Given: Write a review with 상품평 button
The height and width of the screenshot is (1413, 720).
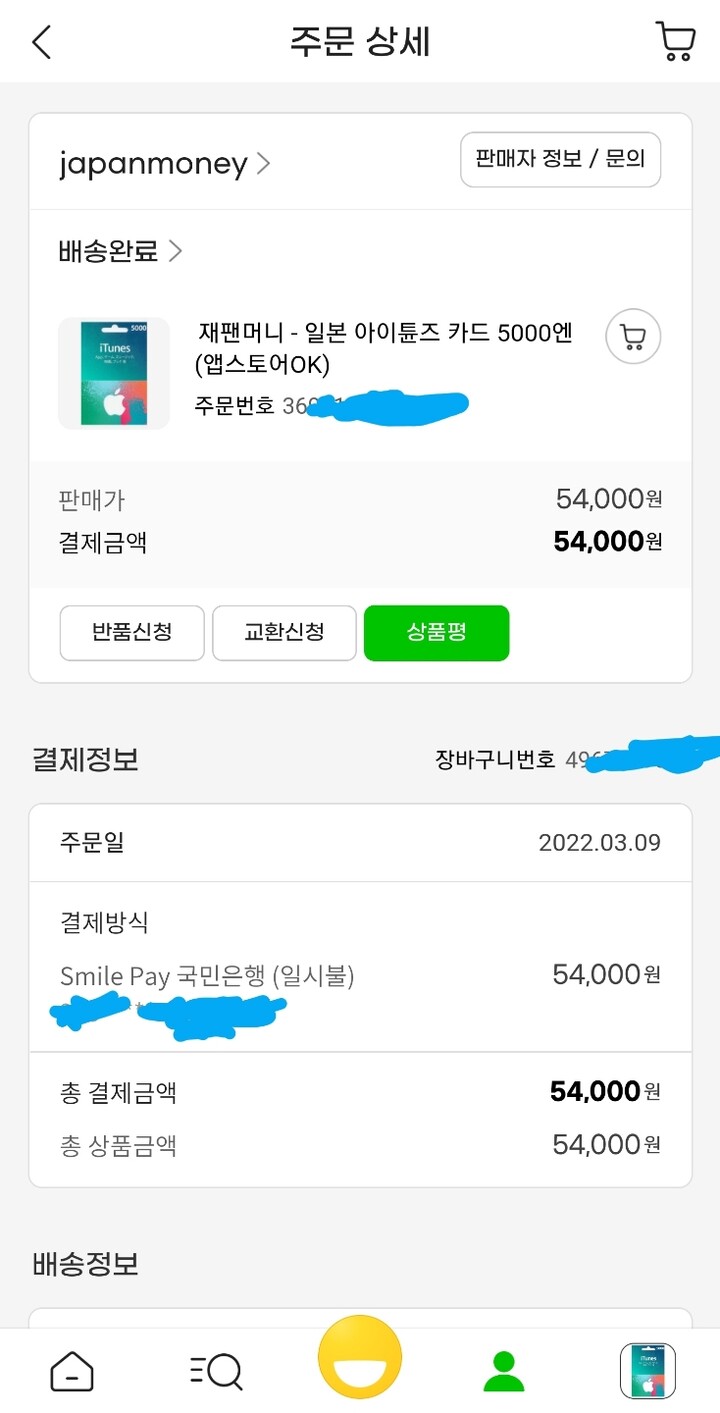Looking at the screenshot, I should pos(436,633).
